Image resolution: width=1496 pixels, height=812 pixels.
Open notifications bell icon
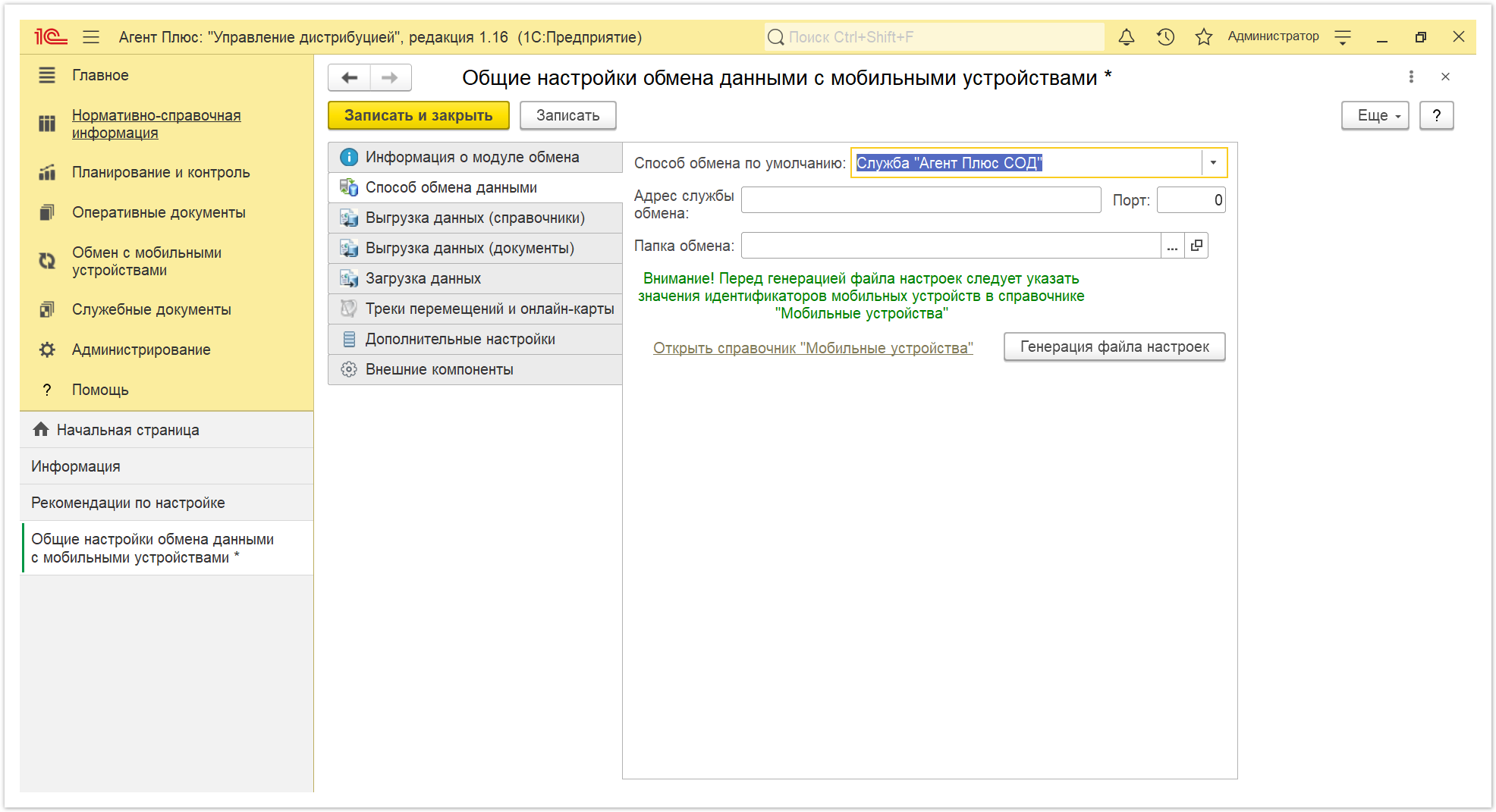pos(1127,36)
